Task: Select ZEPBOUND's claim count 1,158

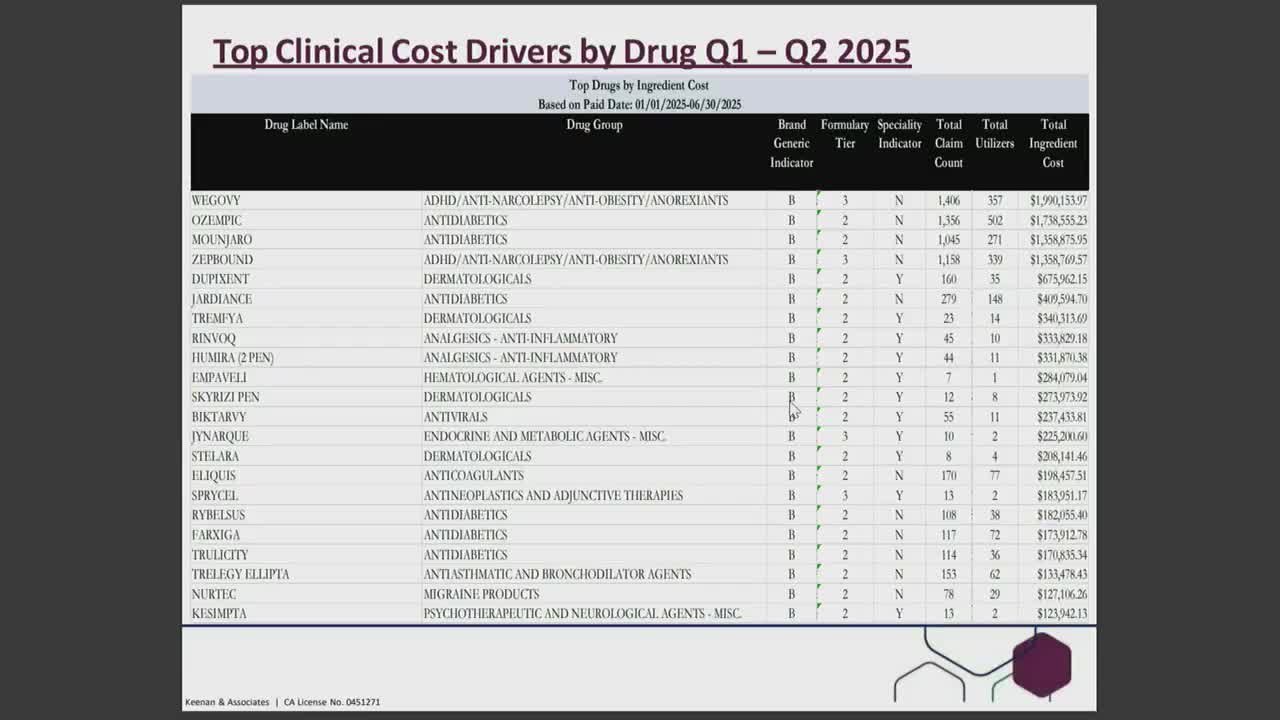Action: [x=948, y=260]
